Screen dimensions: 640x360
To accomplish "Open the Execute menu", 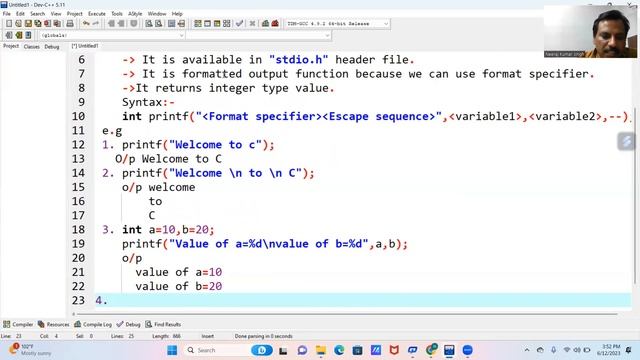I will pyautogui.click(x=97, y=13).
